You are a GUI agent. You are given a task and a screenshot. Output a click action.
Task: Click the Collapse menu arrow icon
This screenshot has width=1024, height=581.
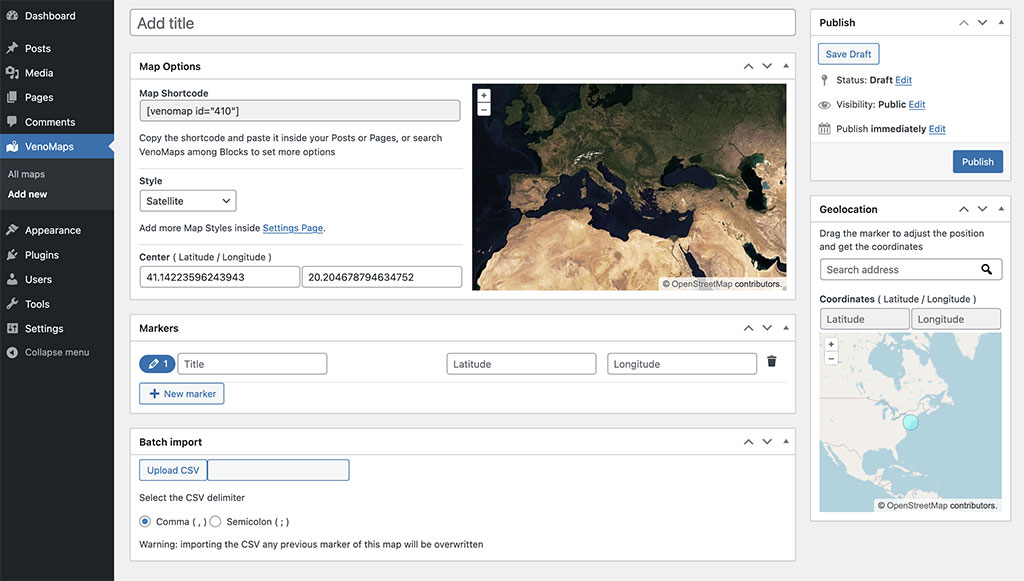click(12, 353)
